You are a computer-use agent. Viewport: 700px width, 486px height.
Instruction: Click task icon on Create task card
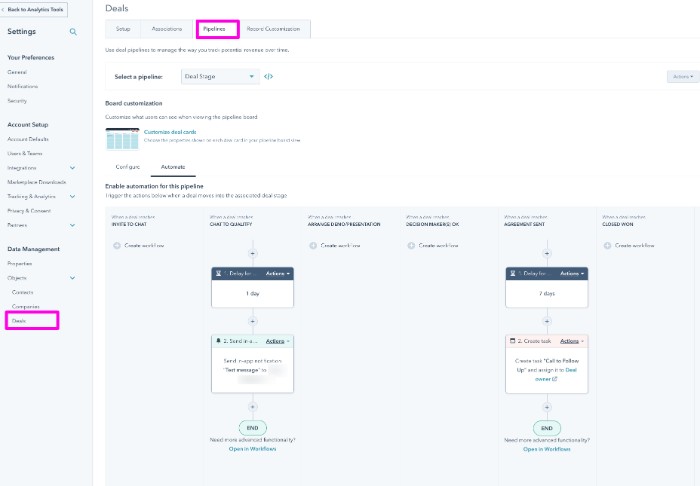coord(512,341)
